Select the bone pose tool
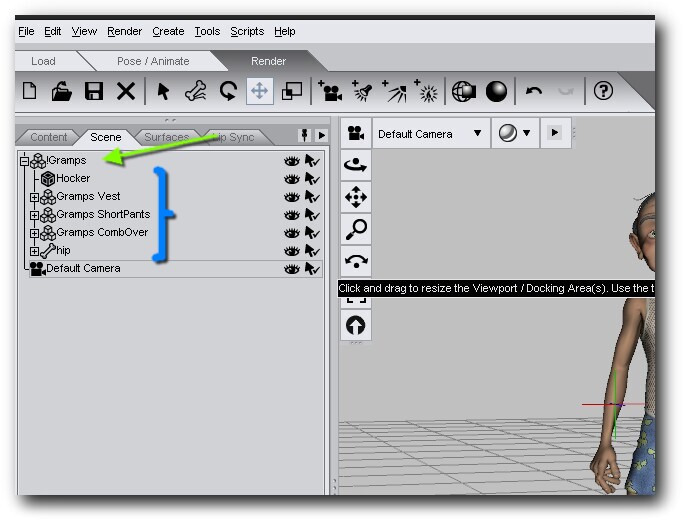Image resolution: width=684 pixels, height=524 pixels. [195, 92]
